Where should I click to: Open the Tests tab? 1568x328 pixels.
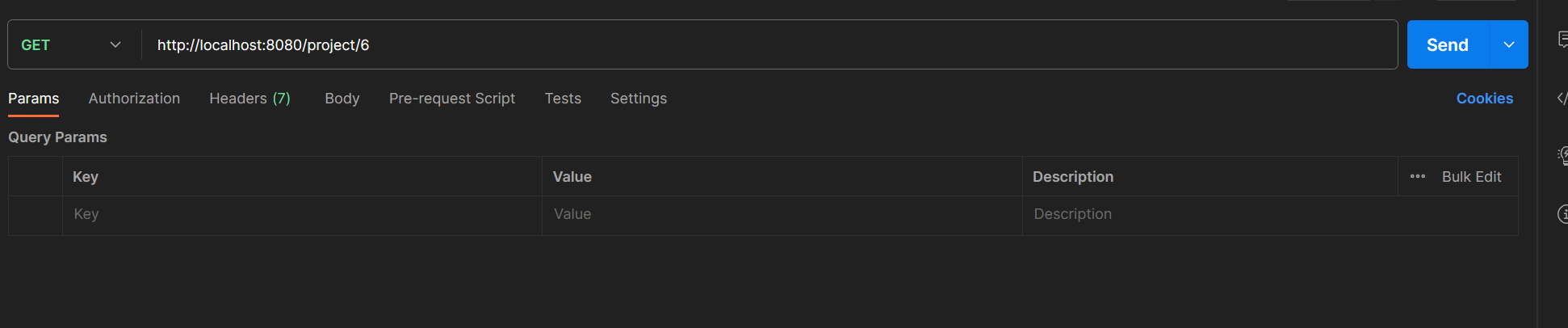(x=563, y=99)
